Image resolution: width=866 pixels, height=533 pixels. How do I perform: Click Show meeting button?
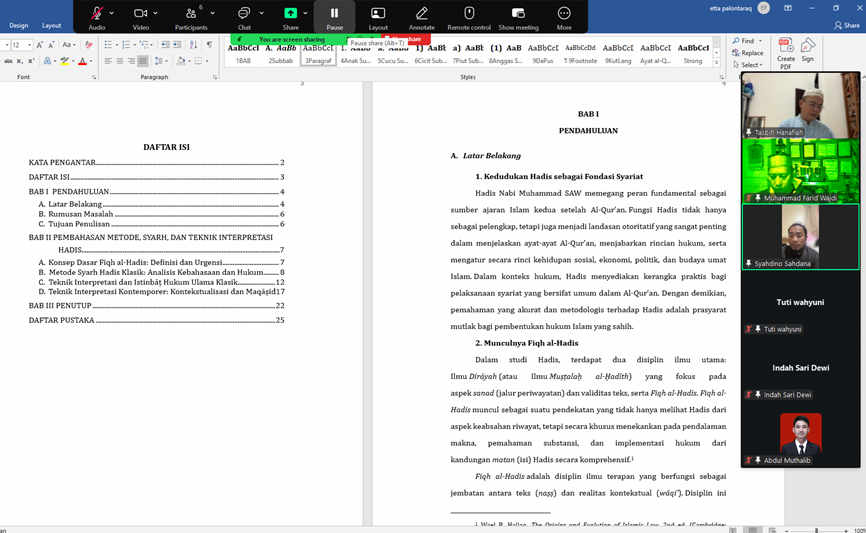pos(518,17)
